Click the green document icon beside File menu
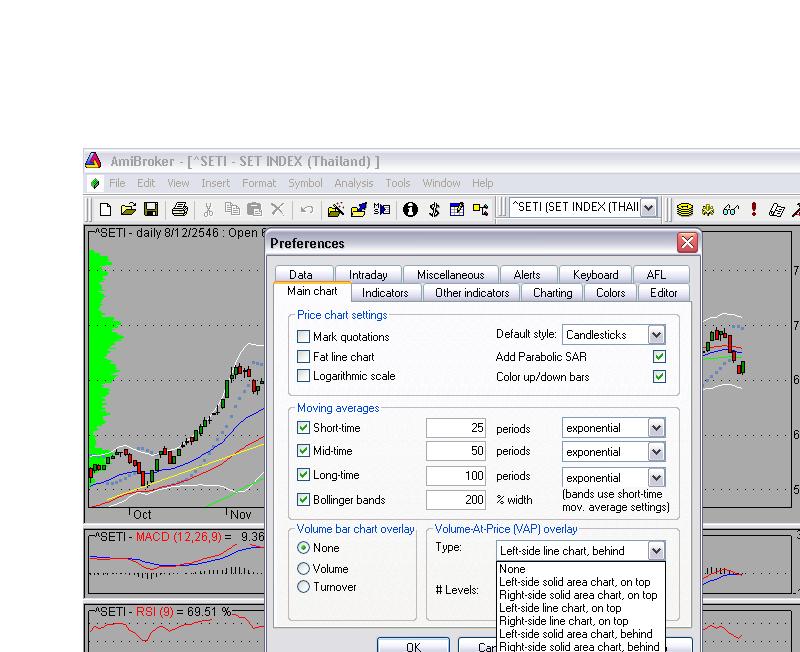Image resolution: width=800 pixels, height=652 pixels. [x=95, y=183]
